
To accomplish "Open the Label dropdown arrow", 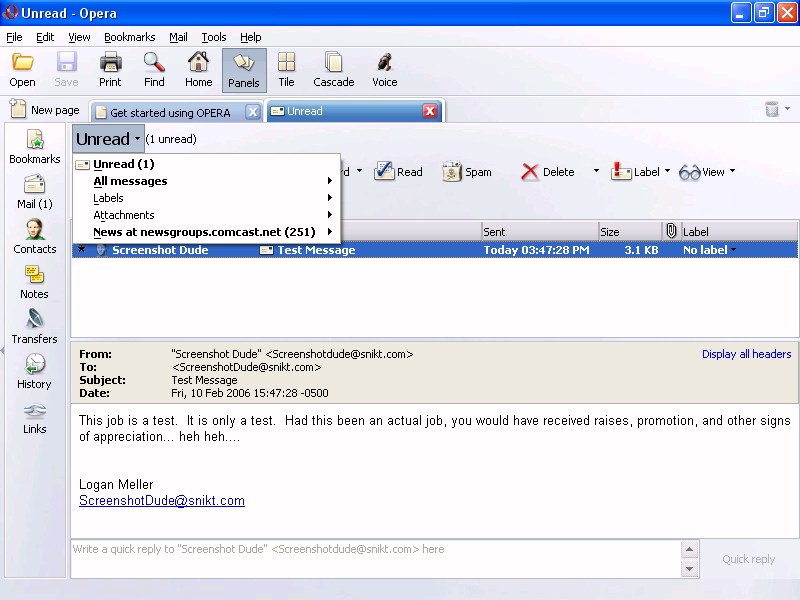I will coord(667,171).
